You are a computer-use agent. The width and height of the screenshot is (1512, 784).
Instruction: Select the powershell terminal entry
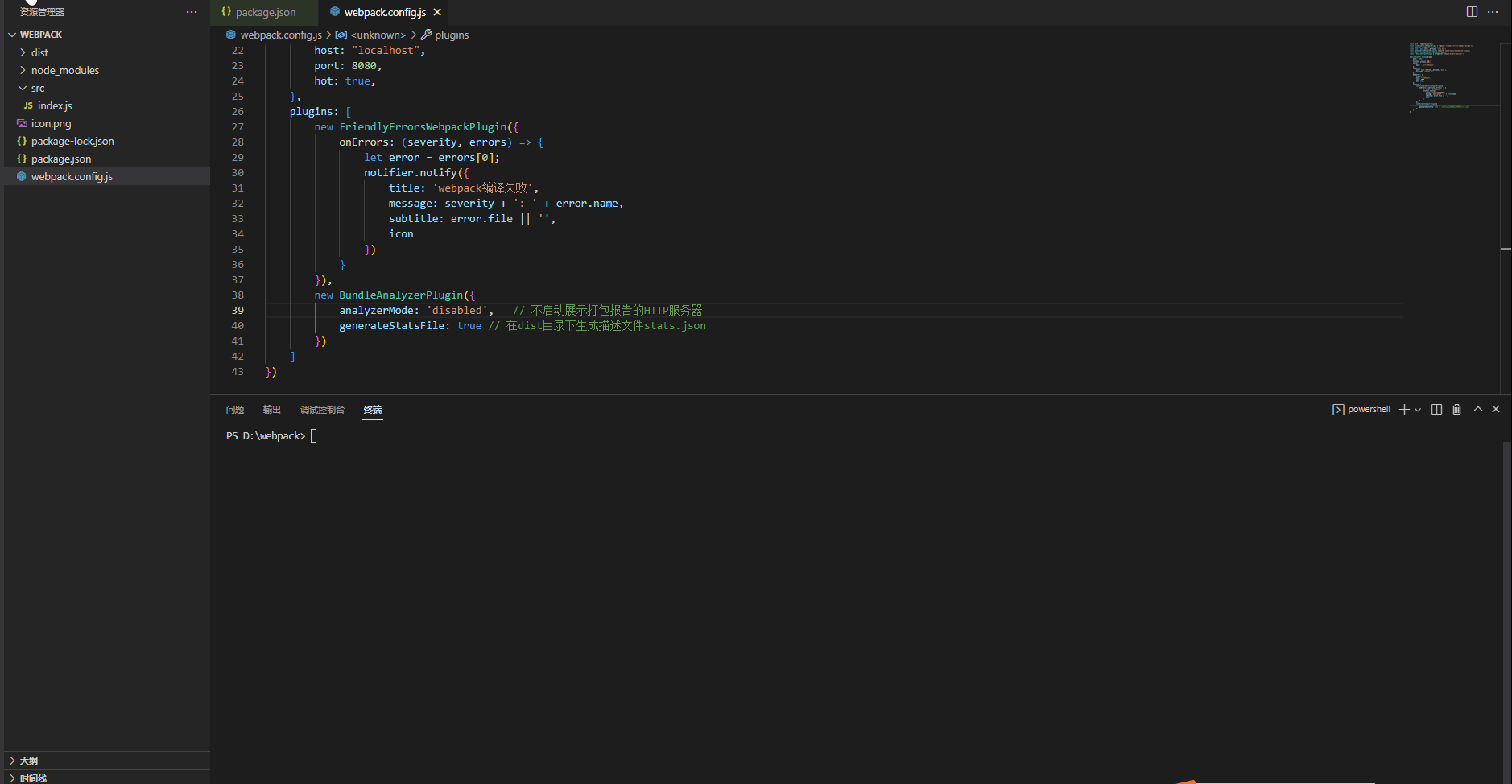1366,409
